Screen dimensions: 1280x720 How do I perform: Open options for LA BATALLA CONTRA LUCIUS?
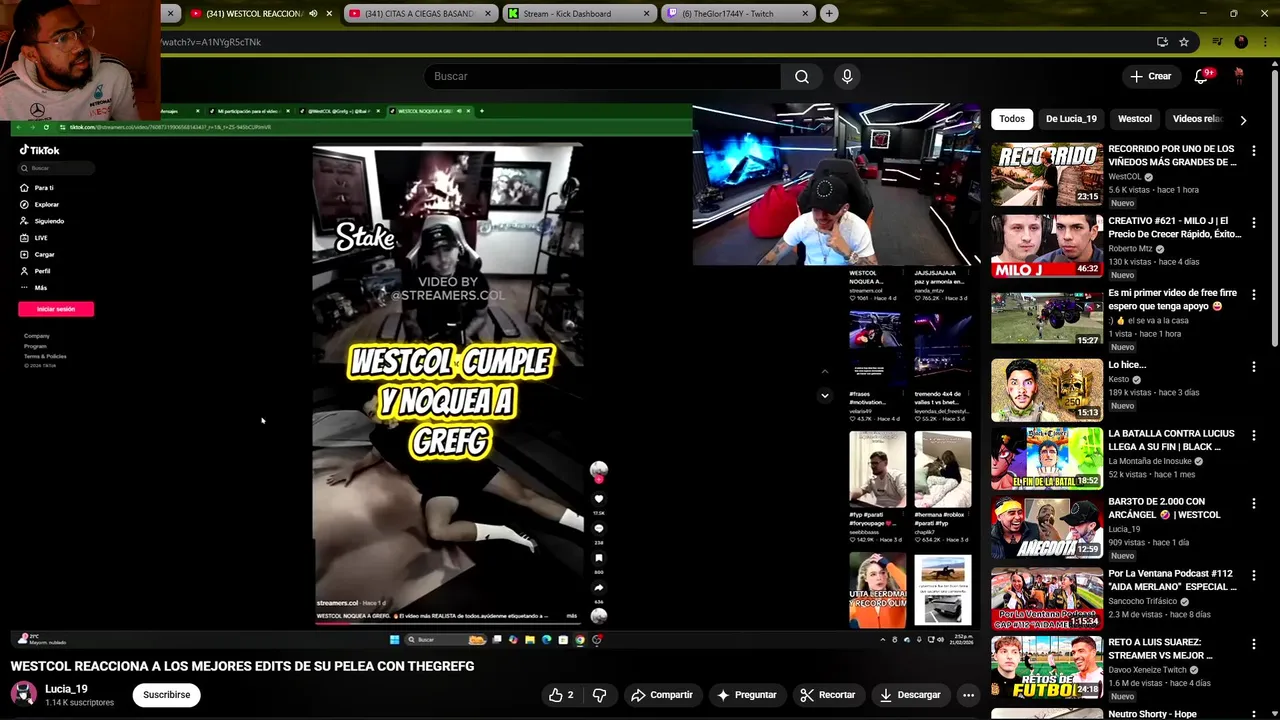[x=1253, y=436]
